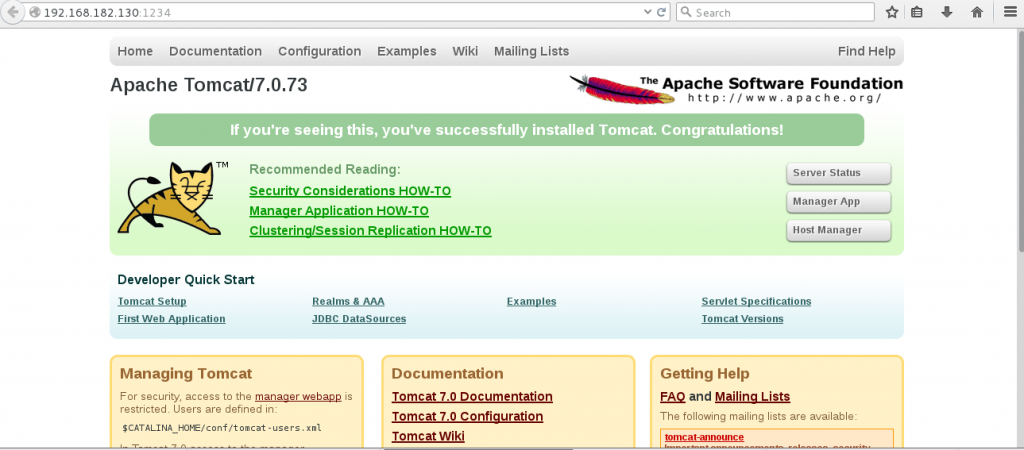
Task: Open Security Considerations HOW-TO link
Action: coord(350,191)
